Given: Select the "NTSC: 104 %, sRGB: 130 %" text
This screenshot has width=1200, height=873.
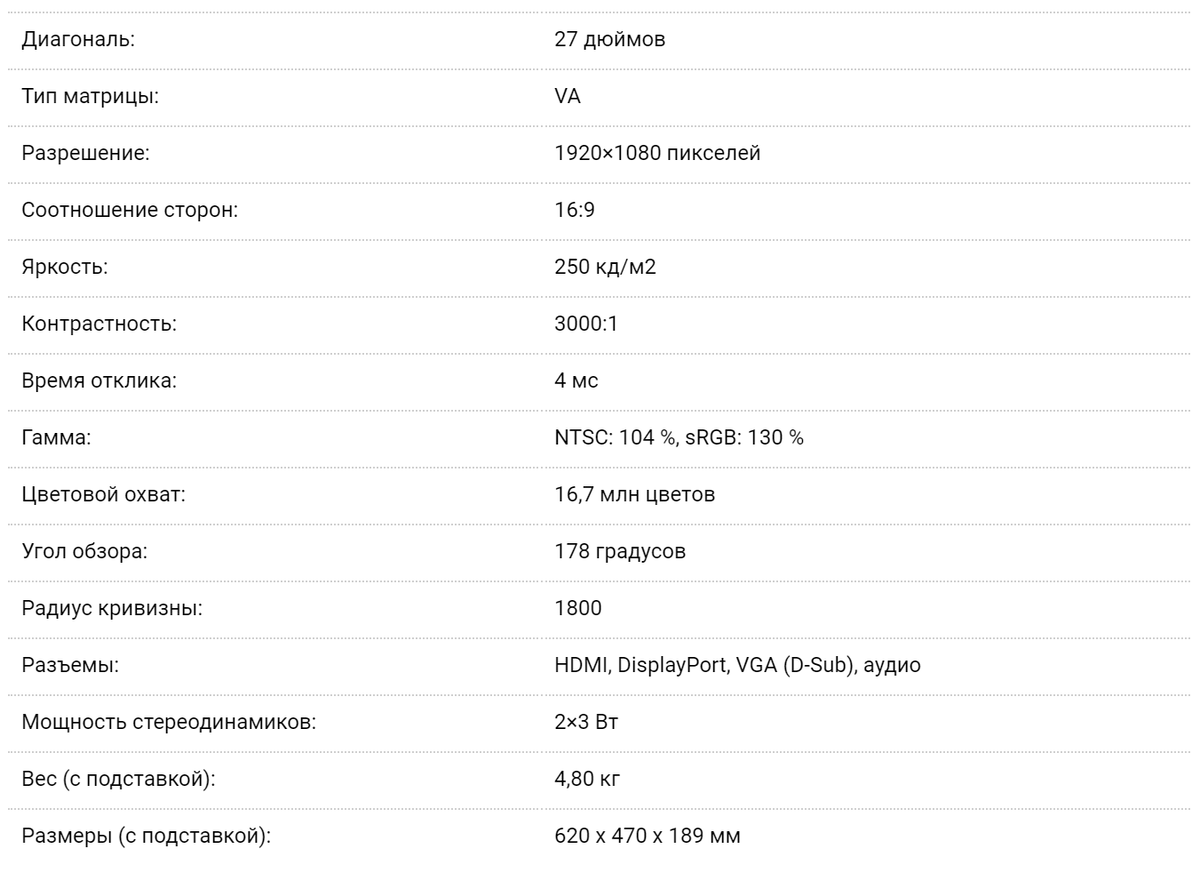Looking at the screenshot, I should pos(679,440).
